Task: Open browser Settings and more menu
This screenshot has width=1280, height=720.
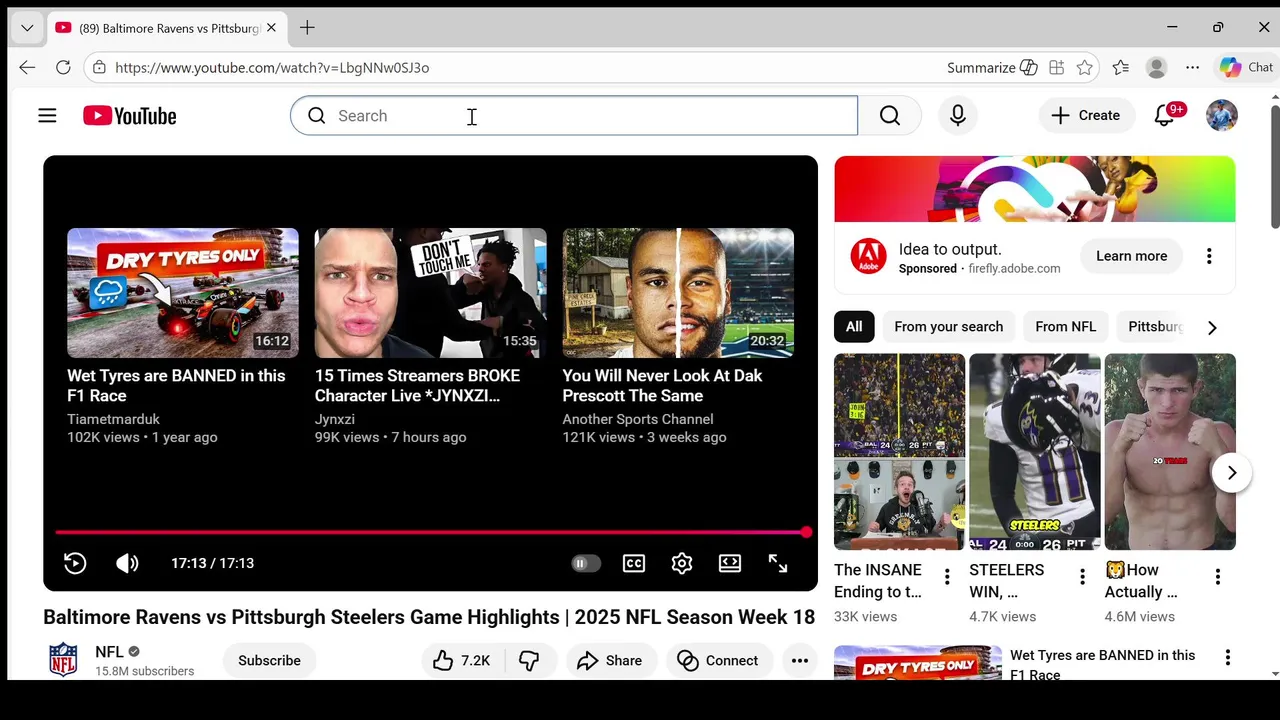Action: [x=1193, y=68]
